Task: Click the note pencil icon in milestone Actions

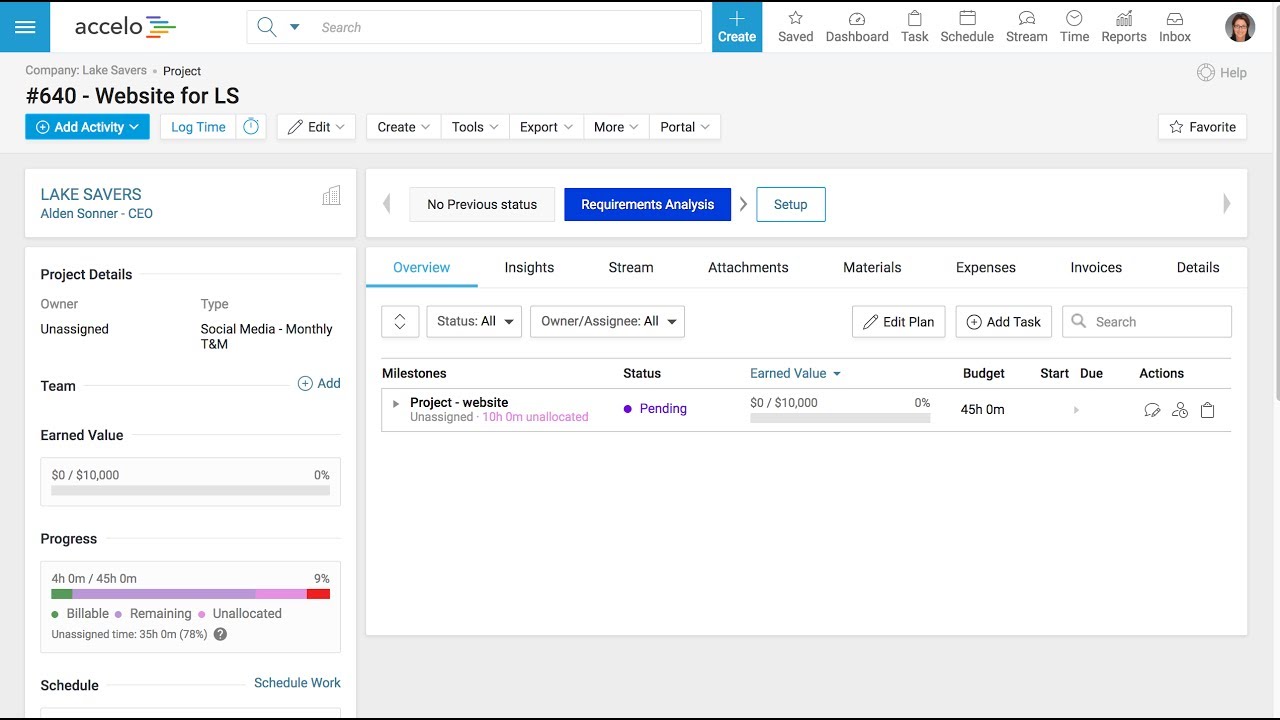Action: [x=1152, y=409]
